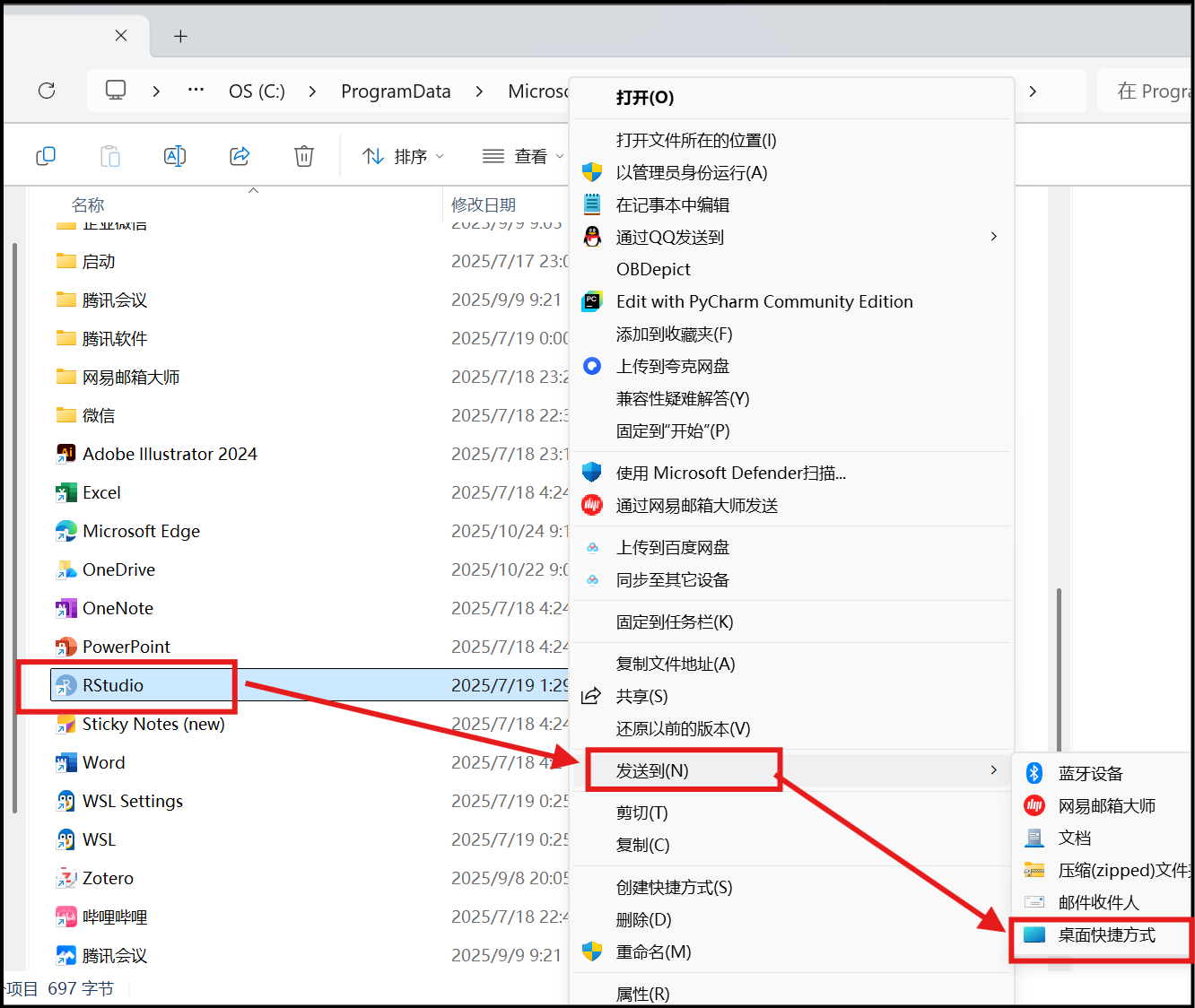Screen dimensions: 1195x1008
Task: Expand the chevron after the This PC icon
Action: [x=156, y=91]
